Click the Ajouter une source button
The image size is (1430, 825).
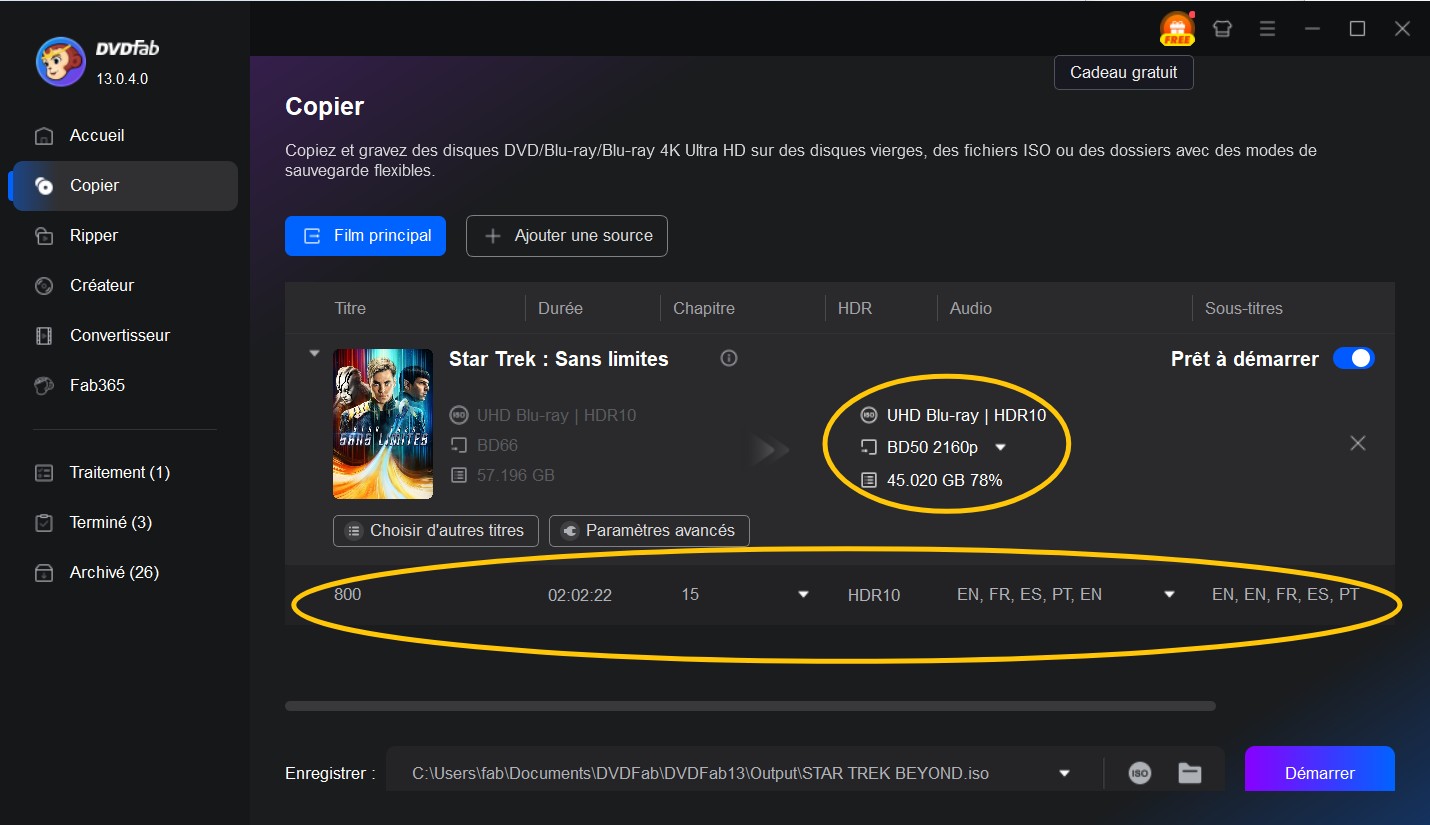click(566, 235)
